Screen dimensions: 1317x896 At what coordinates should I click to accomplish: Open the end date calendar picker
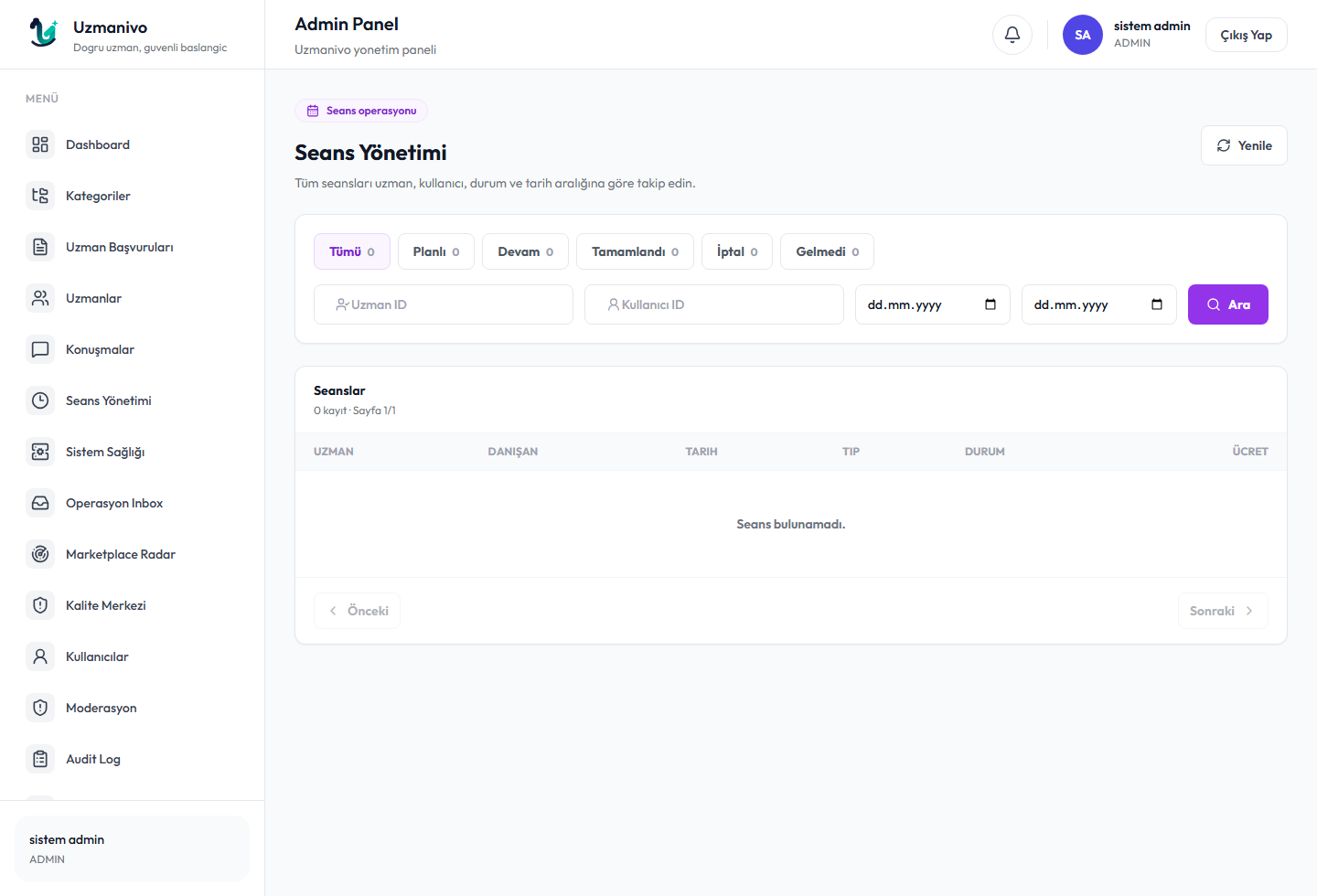(1157, 304)
